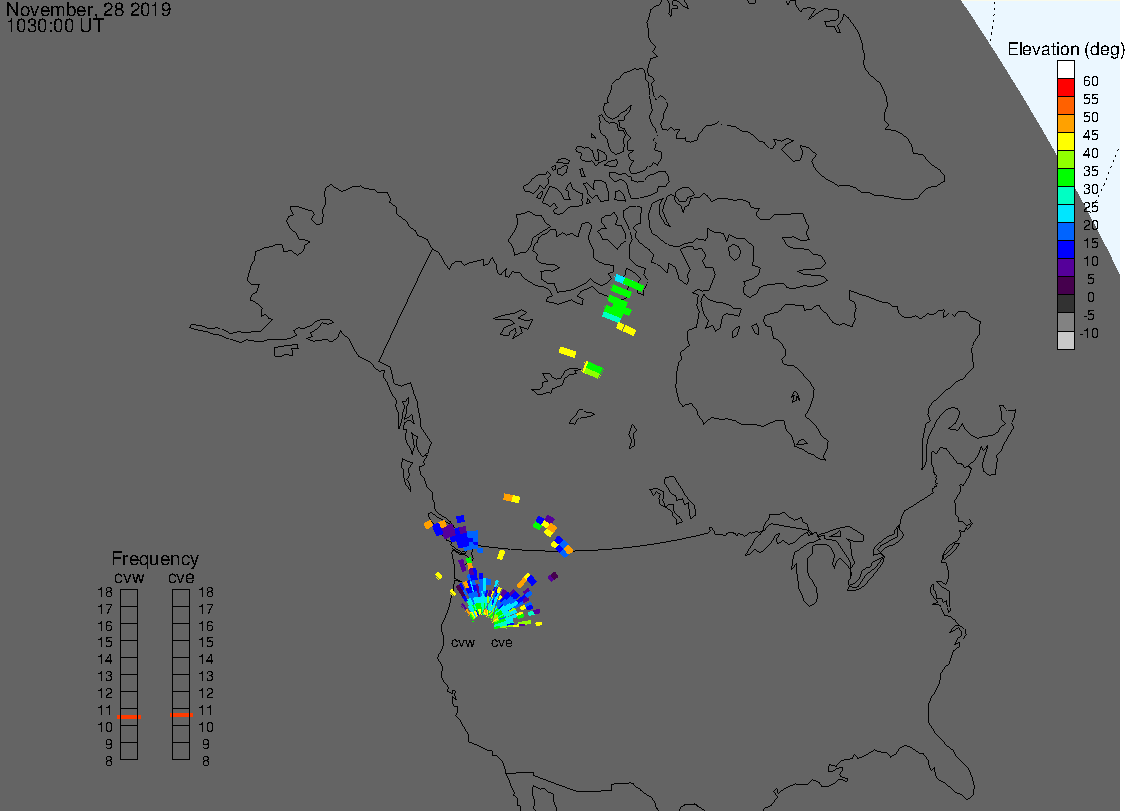
Task: Click the Frequency panel title
Action: click(155, 558)
